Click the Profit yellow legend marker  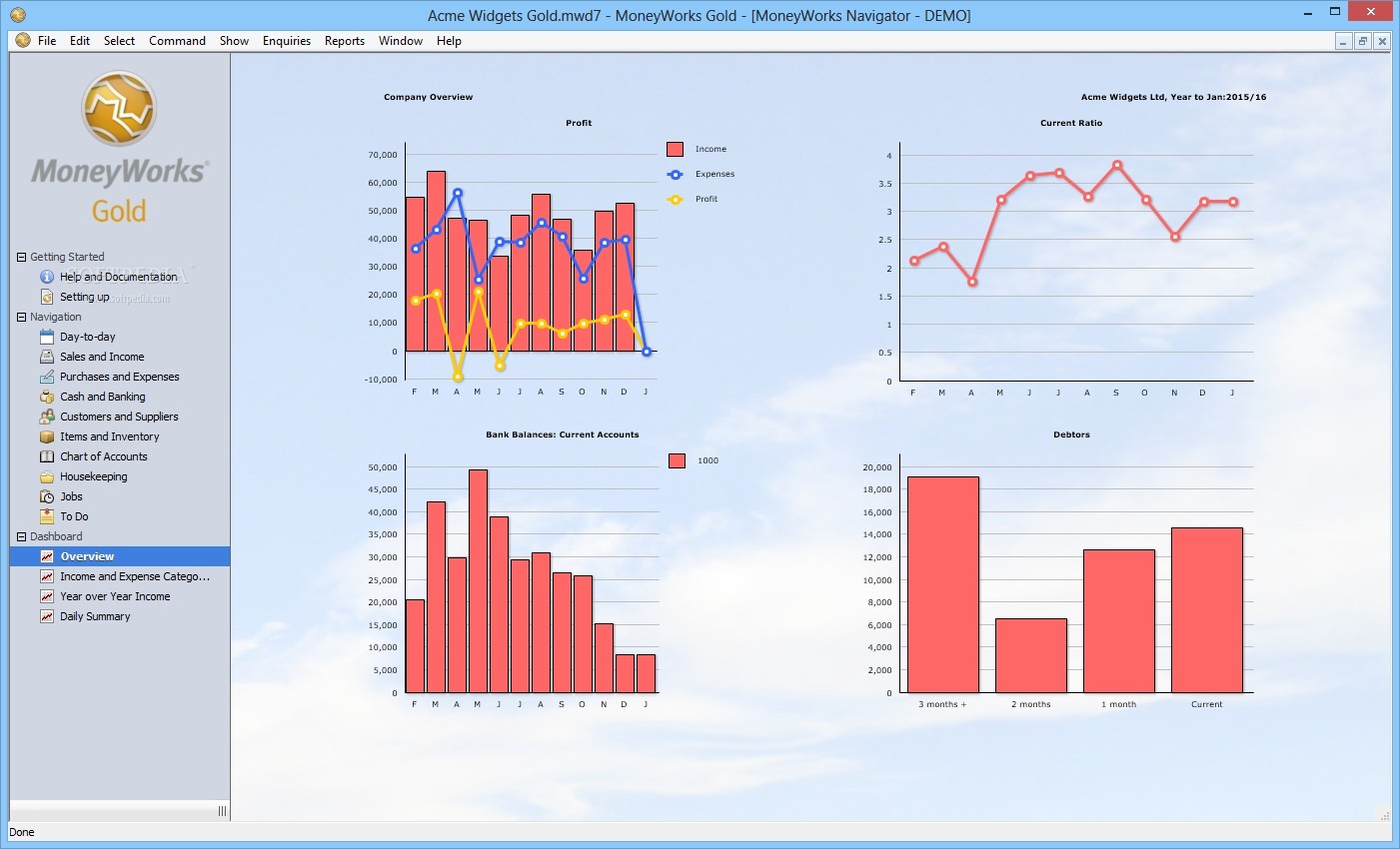pos(675,199)
